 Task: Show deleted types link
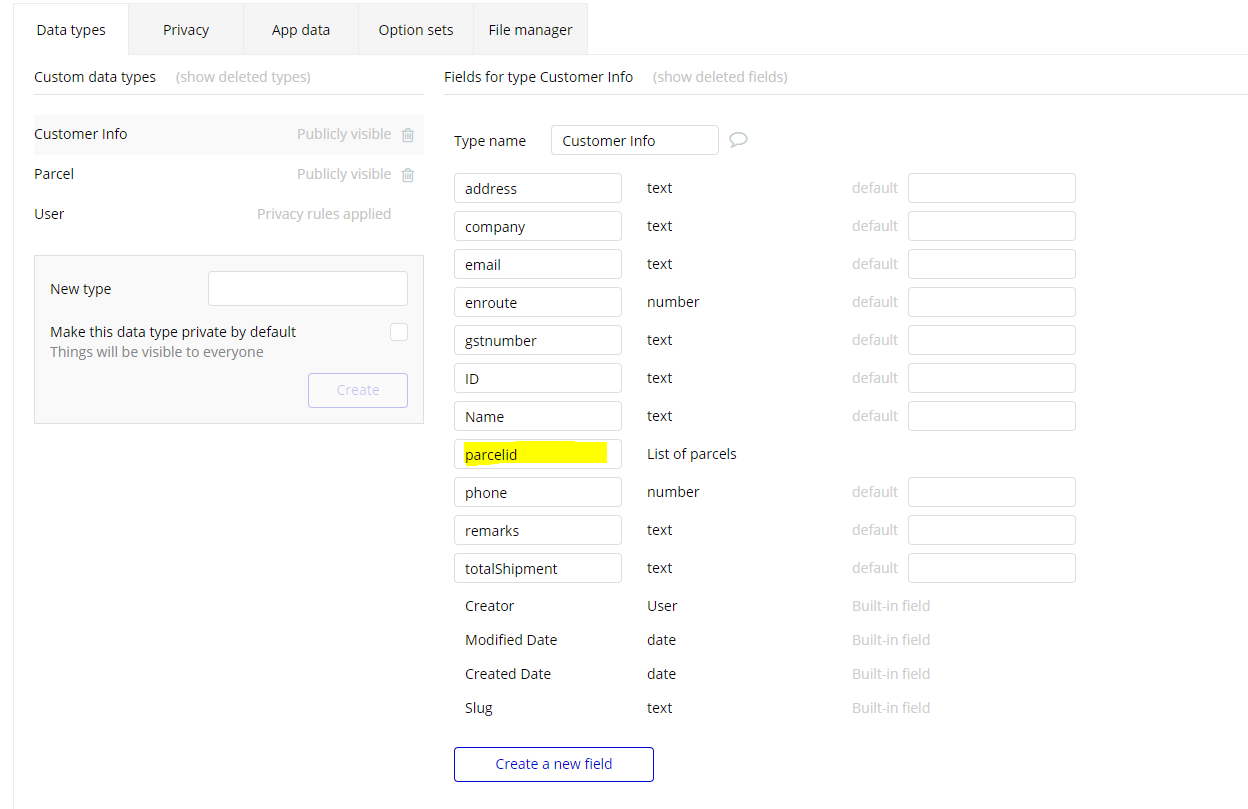point(243,77)
